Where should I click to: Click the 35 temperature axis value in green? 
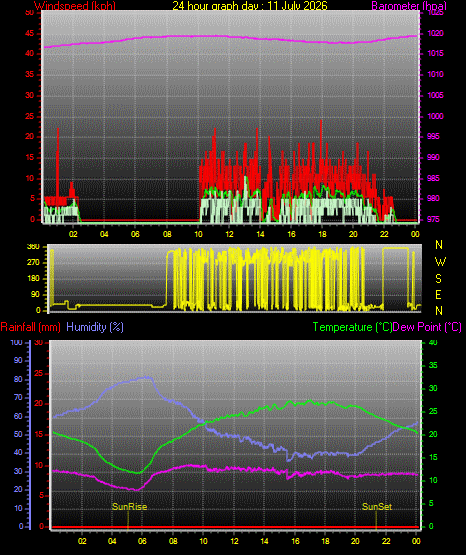tap(433, 366)
